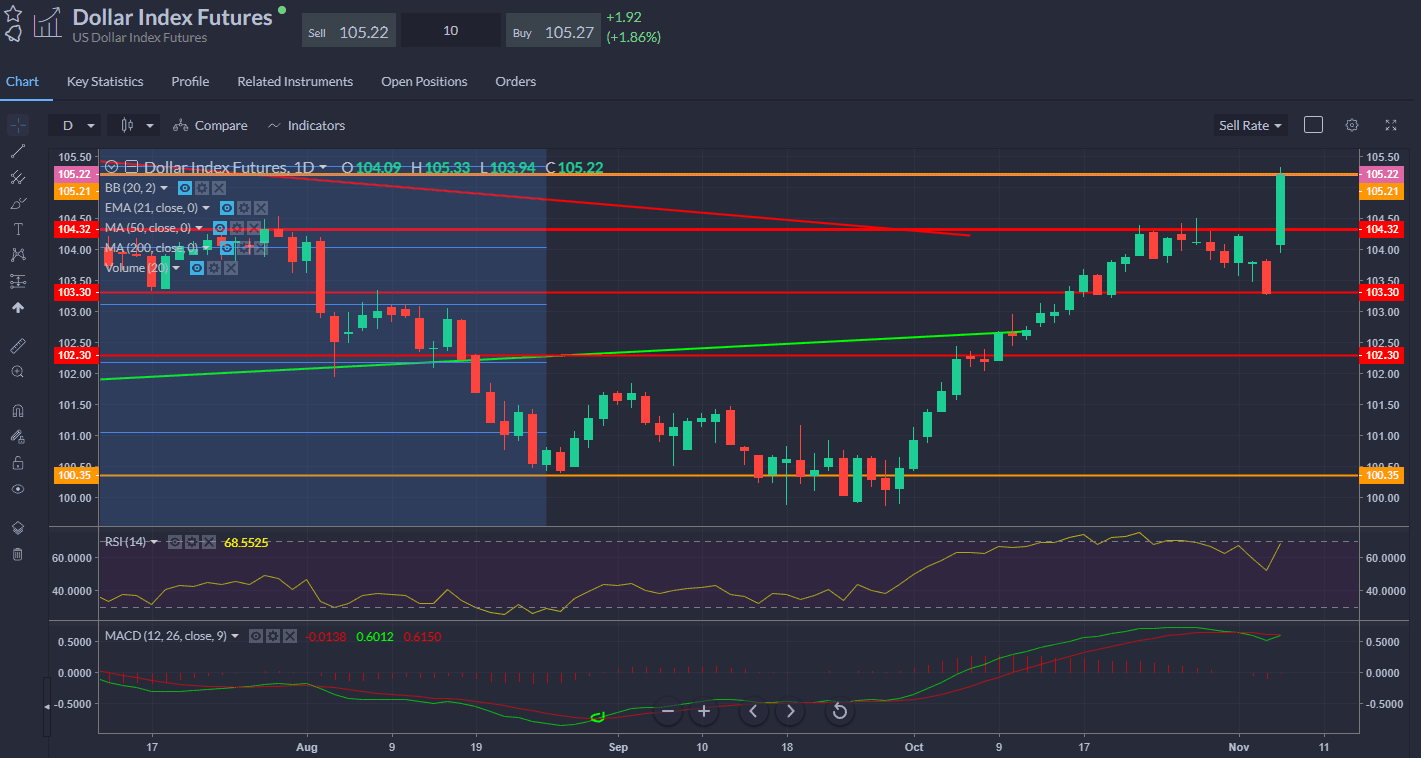Toggle lock-all-drawings padlock in sidebar

tap(18, 463)
